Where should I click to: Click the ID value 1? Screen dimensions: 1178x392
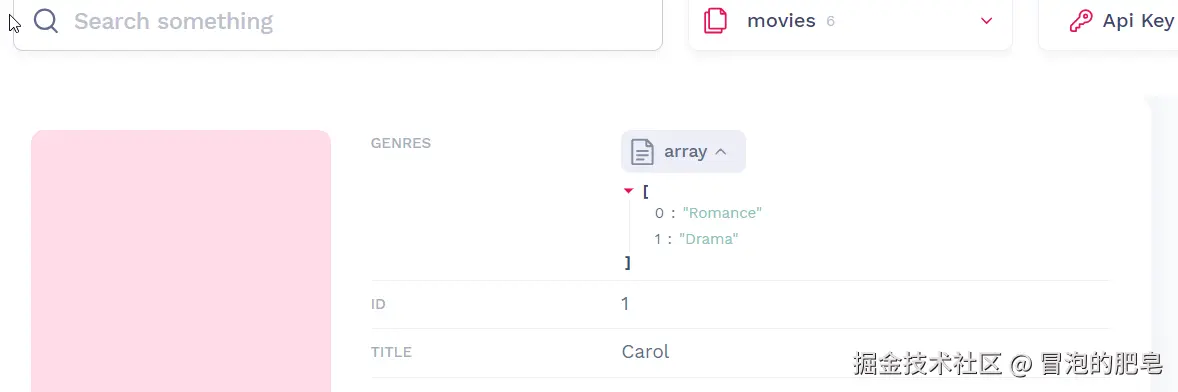pos(625,304)
